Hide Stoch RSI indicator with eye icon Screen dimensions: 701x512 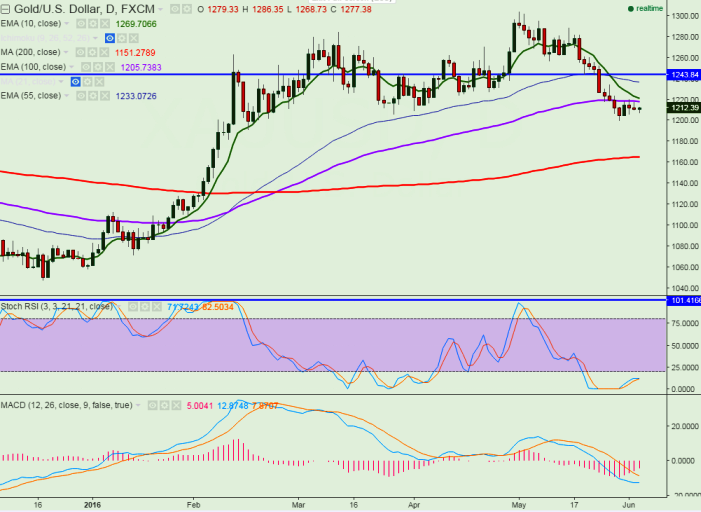[133, 307]
